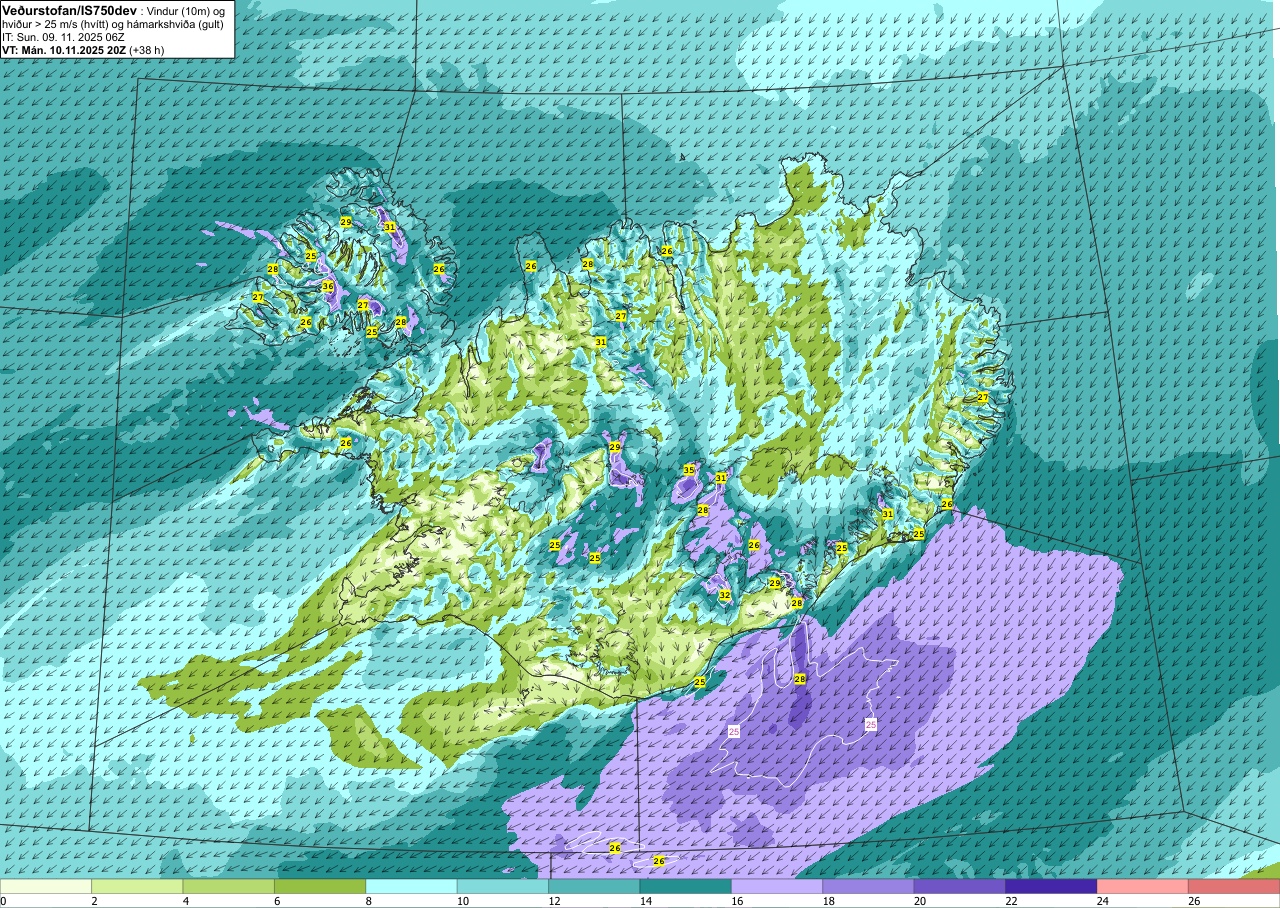The image size is (1280, 908).
Task: Click the 18–20 m/s purple legend swatch
Action: 868,886
